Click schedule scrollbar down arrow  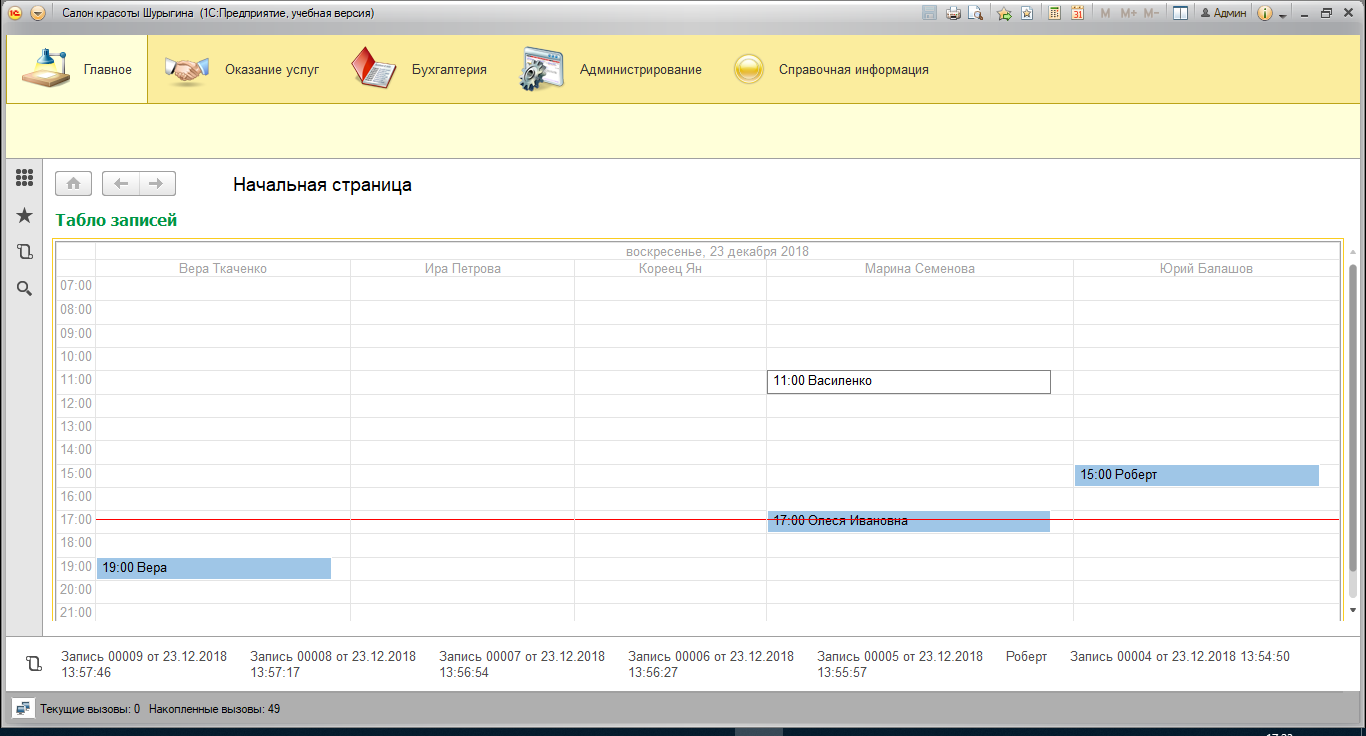(x=1353, y=609)
